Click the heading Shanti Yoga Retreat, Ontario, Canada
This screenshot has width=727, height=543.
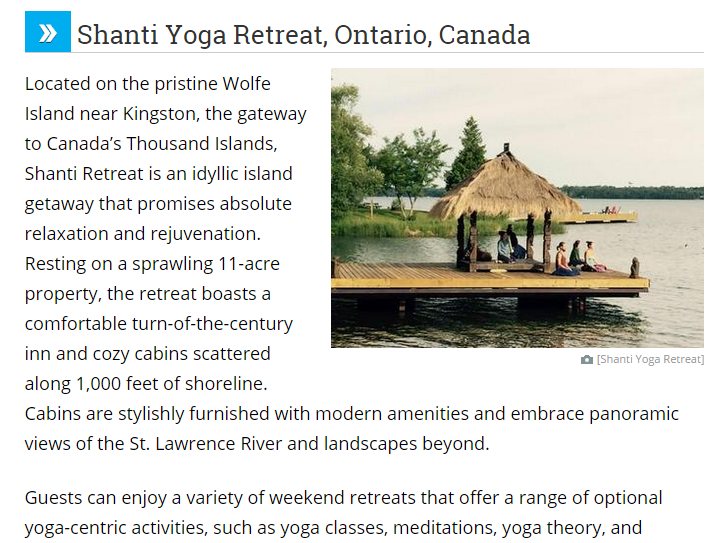[x=303, y=35]
